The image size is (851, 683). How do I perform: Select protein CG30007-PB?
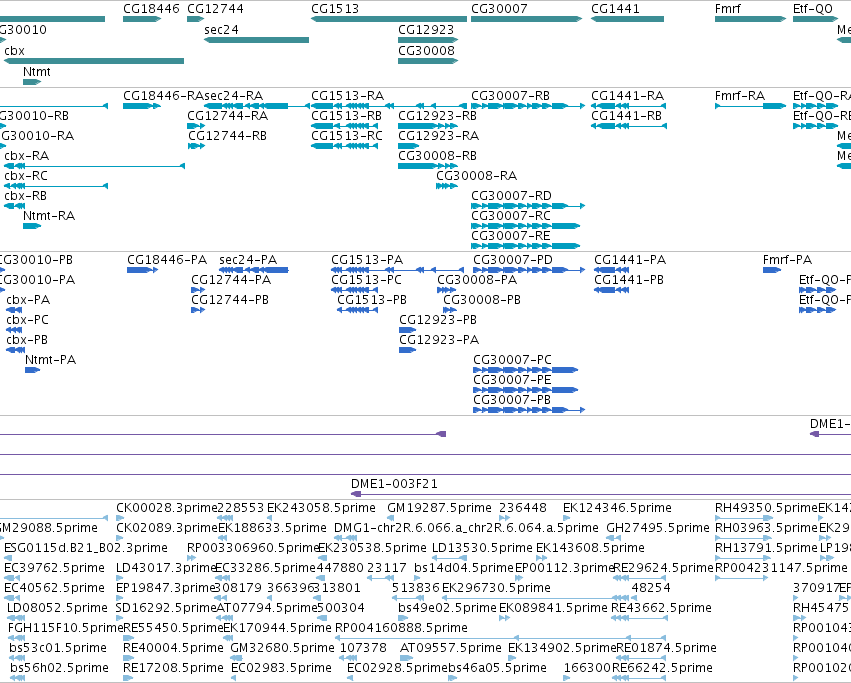(x=529, y=410)
